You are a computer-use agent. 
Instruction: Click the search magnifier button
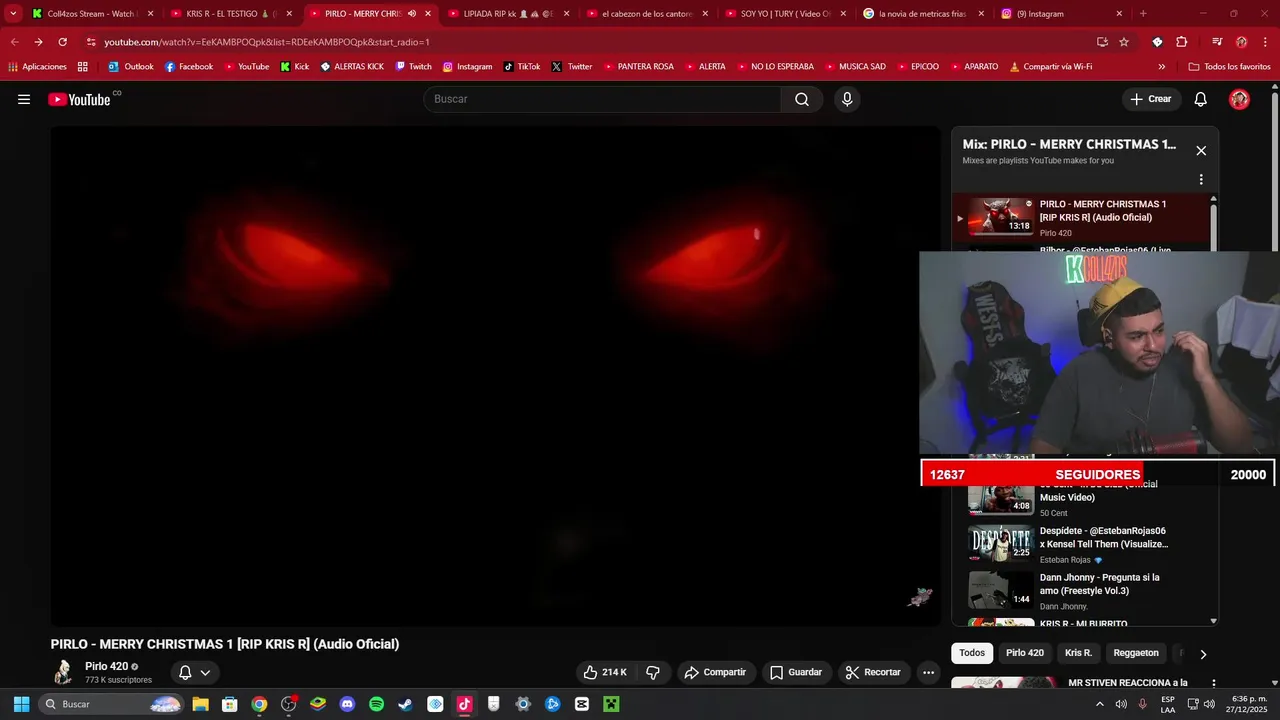point(802,99)
